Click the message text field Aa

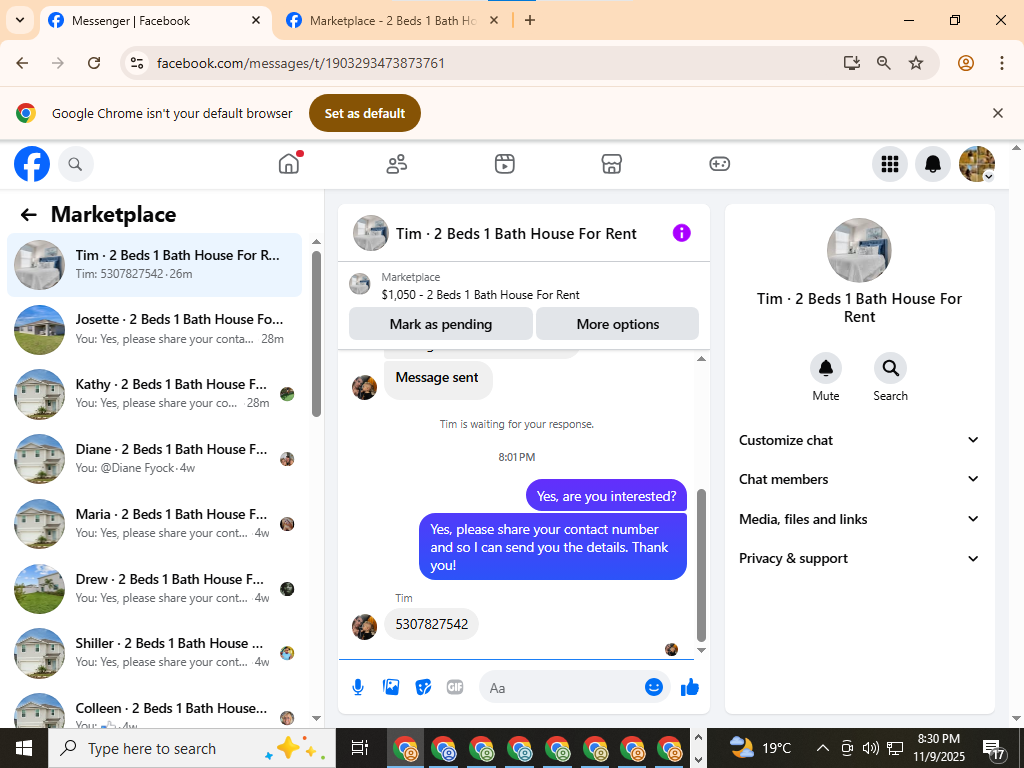[x=562, y=688]
